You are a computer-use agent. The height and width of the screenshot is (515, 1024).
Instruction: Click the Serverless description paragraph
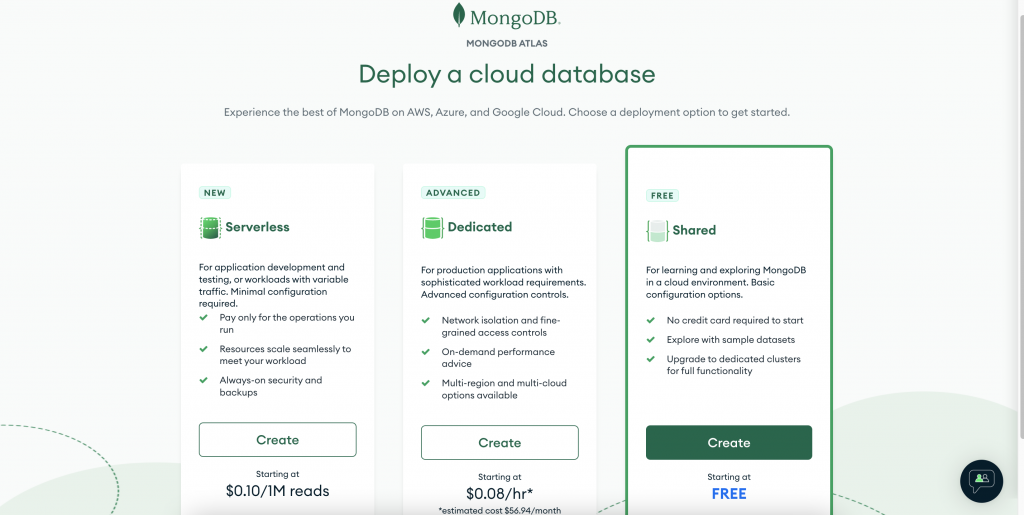pyautogui.click(x=275, y=285)
